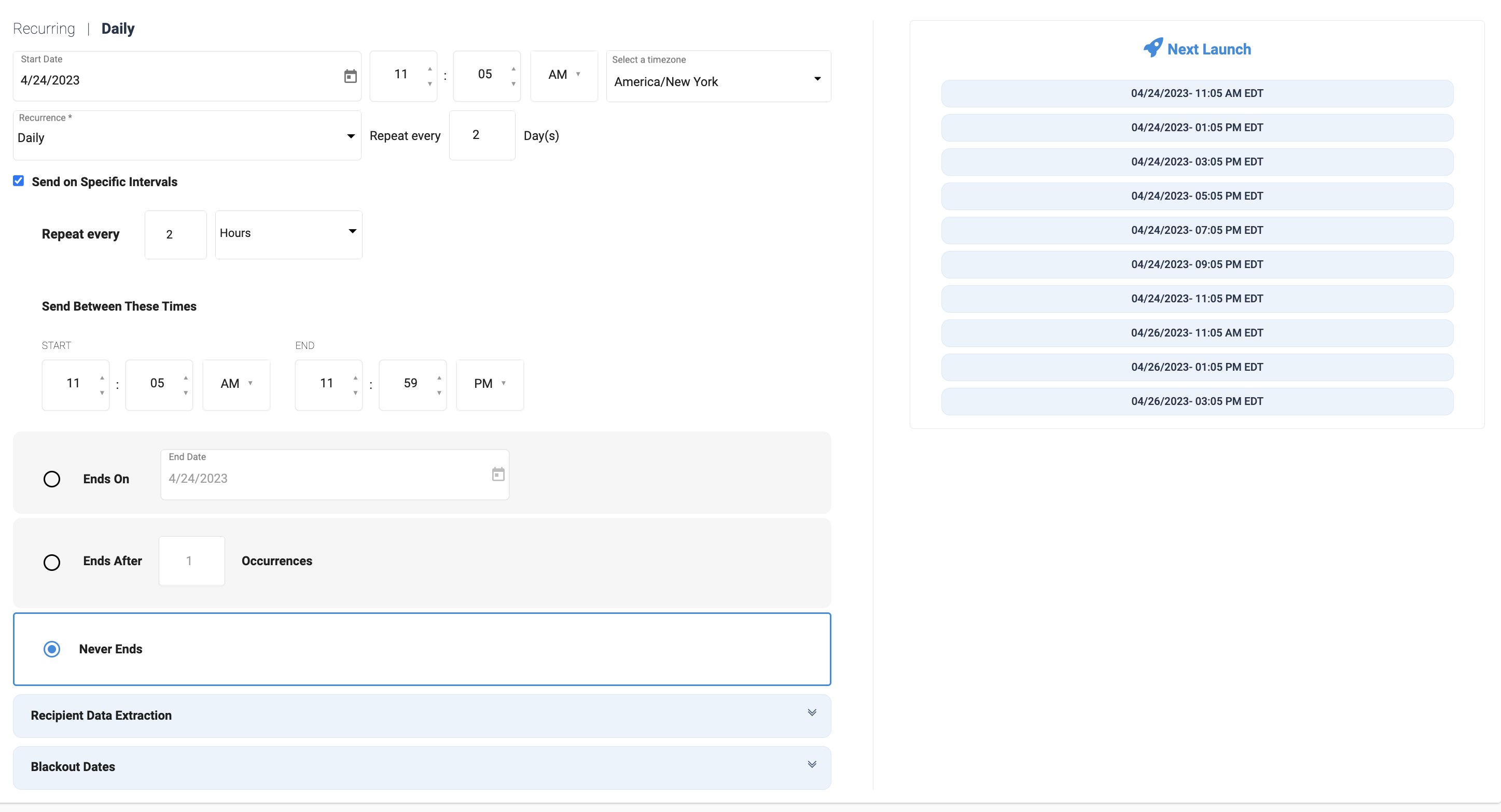Expand the Blackout Dates section
The width and height of the screenshot is (1501, 812).
[x=422, y=767]
